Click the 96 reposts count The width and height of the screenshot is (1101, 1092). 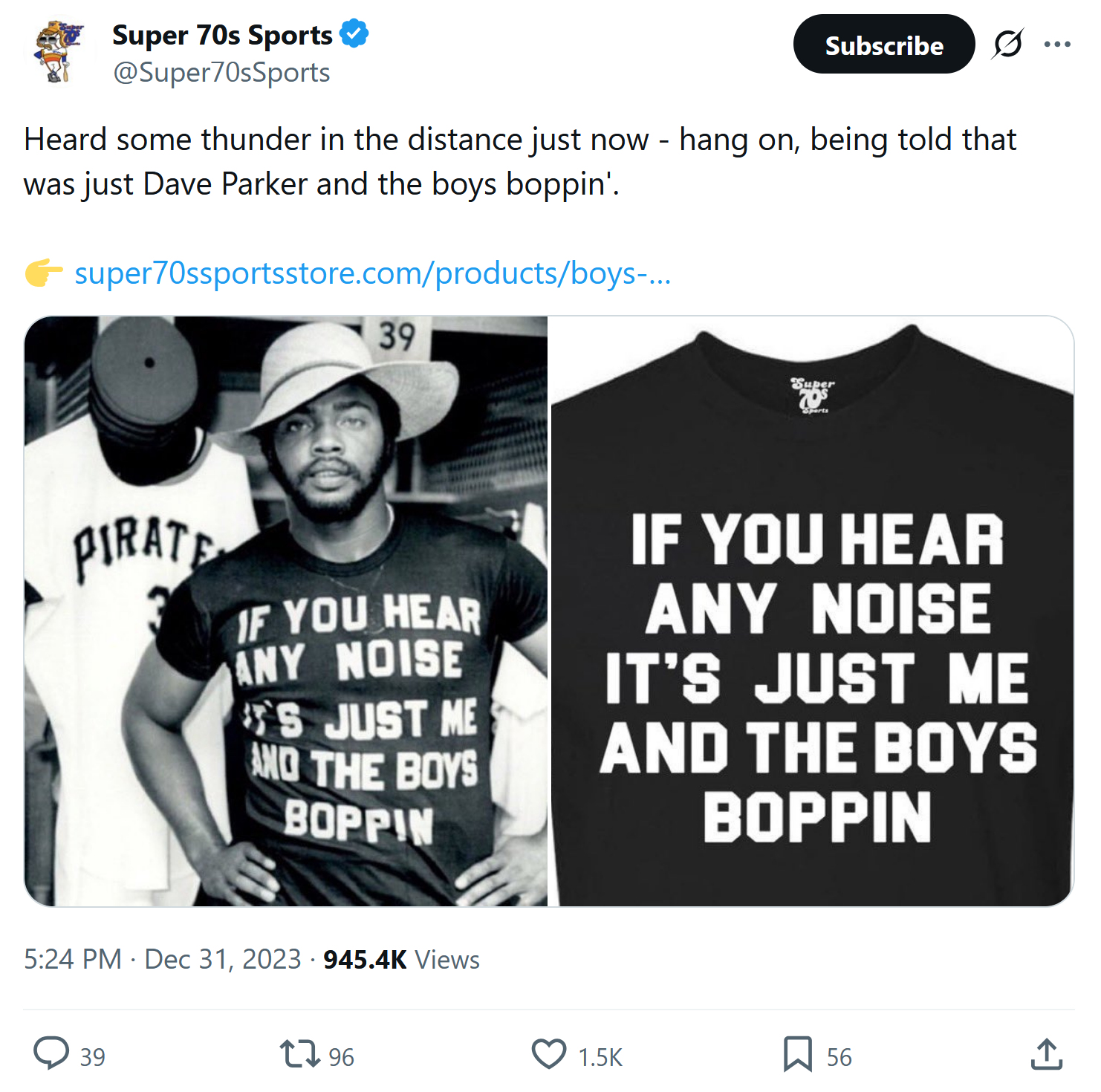coord(341,1057)
